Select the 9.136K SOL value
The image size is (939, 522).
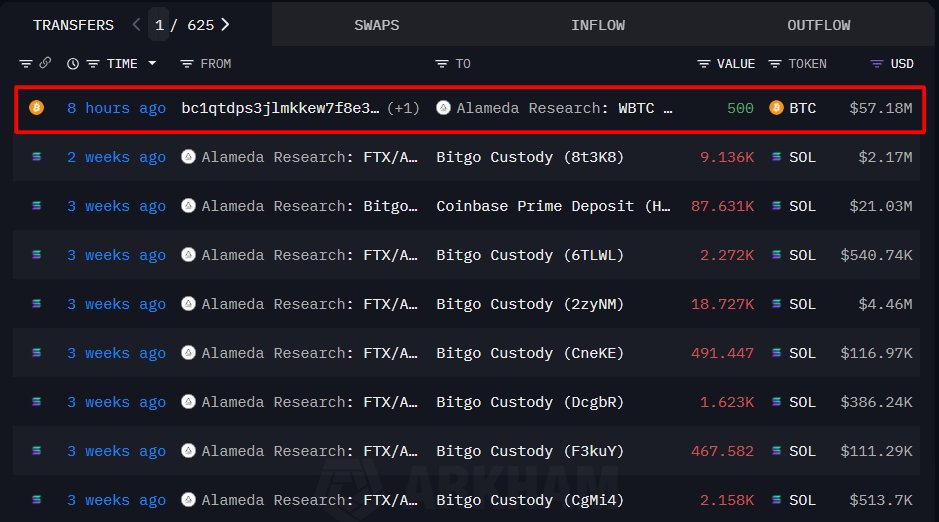click(727, 157)
